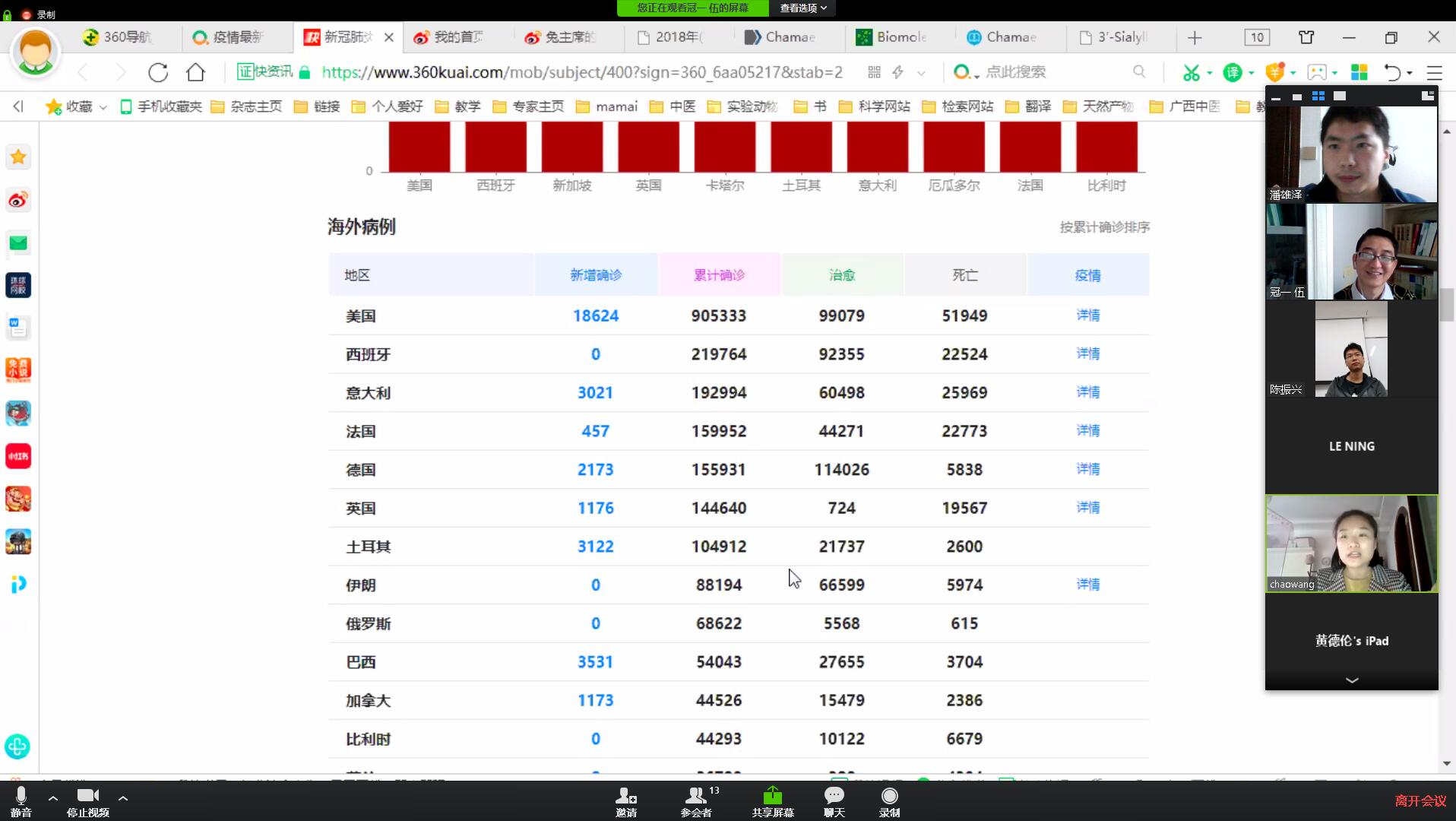Click the URL address bar
The image size is (1456, 821).
581,72
